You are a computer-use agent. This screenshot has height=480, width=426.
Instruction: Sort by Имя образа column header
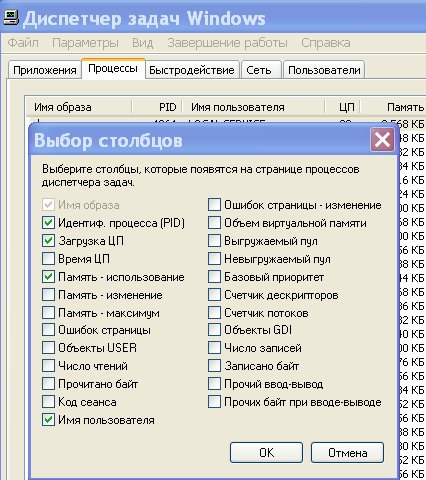79,107
